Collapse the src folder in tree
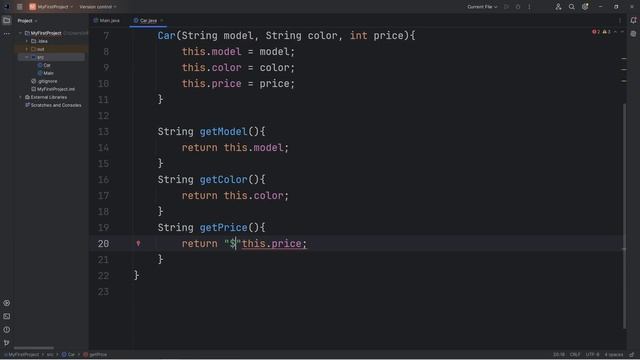640x360 pixels. pyautogui.click(x=27, y=57)
